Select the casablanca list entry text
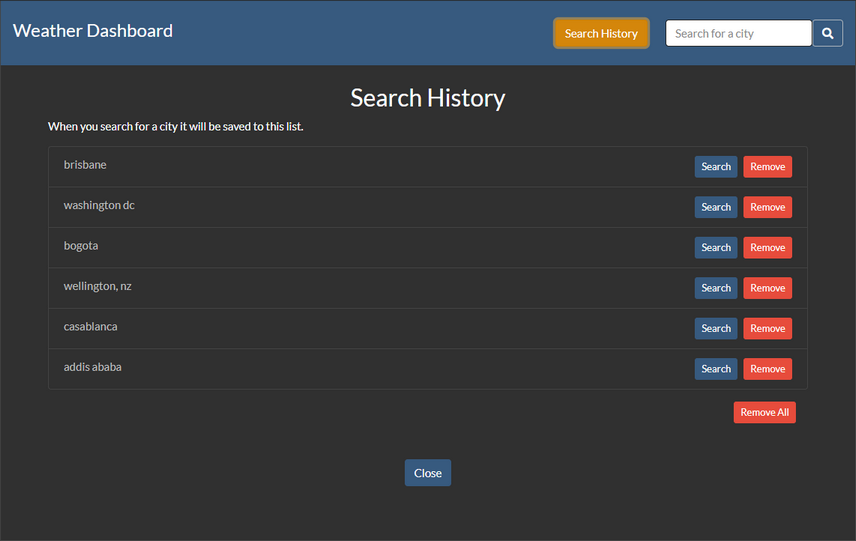Viewport: 856px width, 541px height. [x=90, y=326]
